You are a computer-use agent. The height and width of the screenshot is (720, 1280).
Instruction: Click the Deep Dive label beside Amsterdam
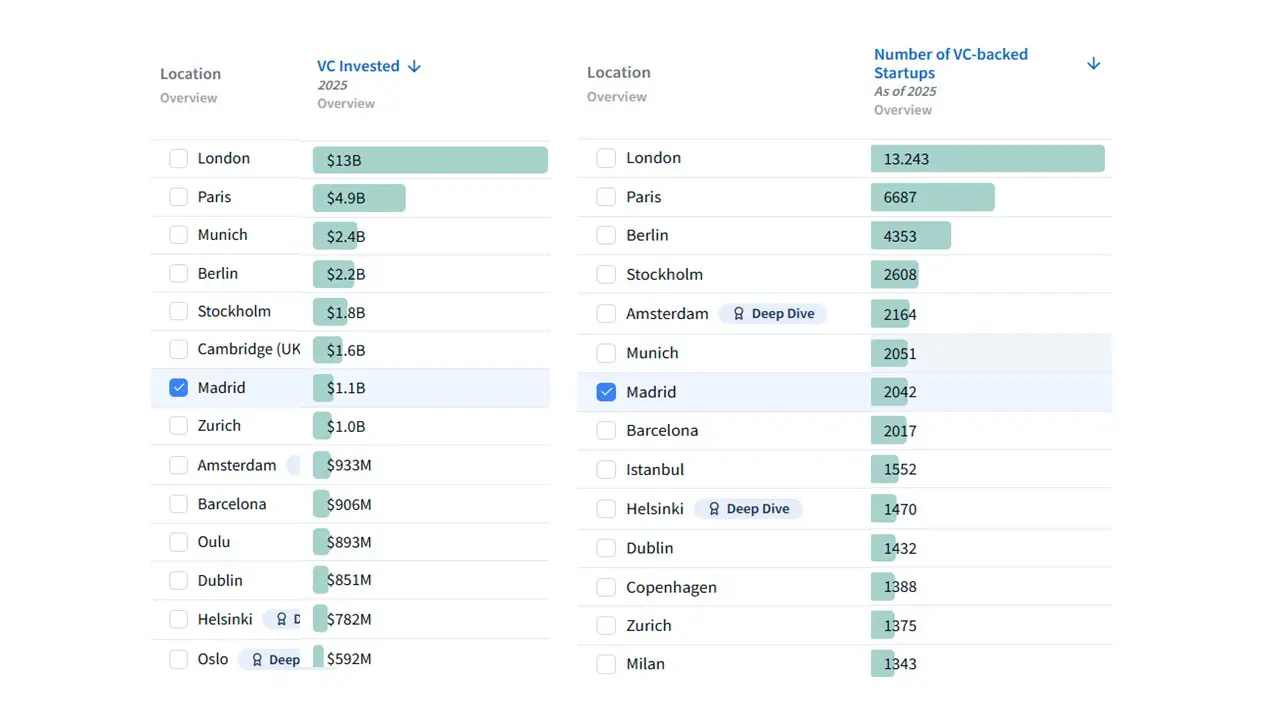point(782,314)
